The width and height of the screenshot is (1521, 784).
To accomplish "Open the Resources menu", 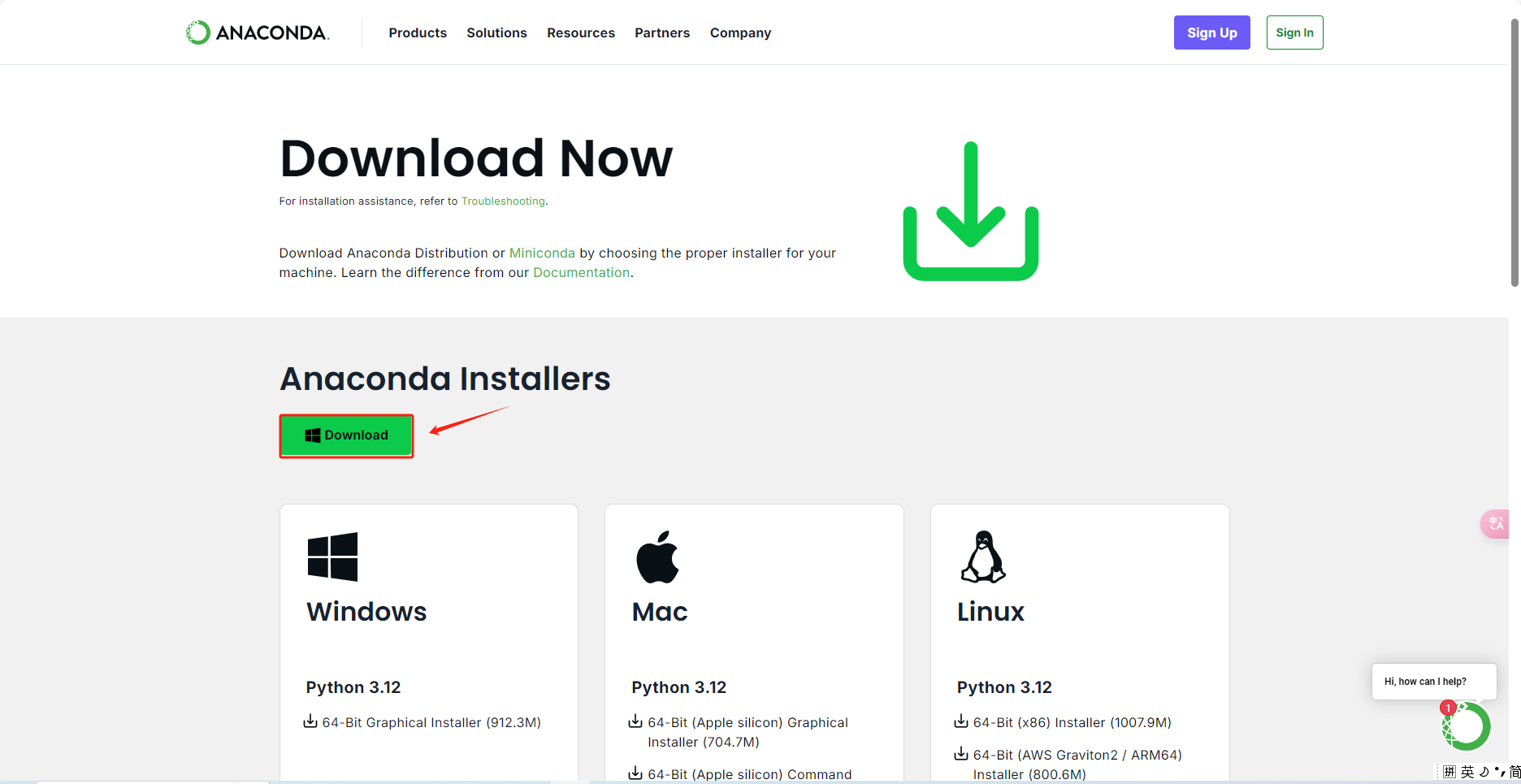I will pyautogui.click(x=581, y=32).
